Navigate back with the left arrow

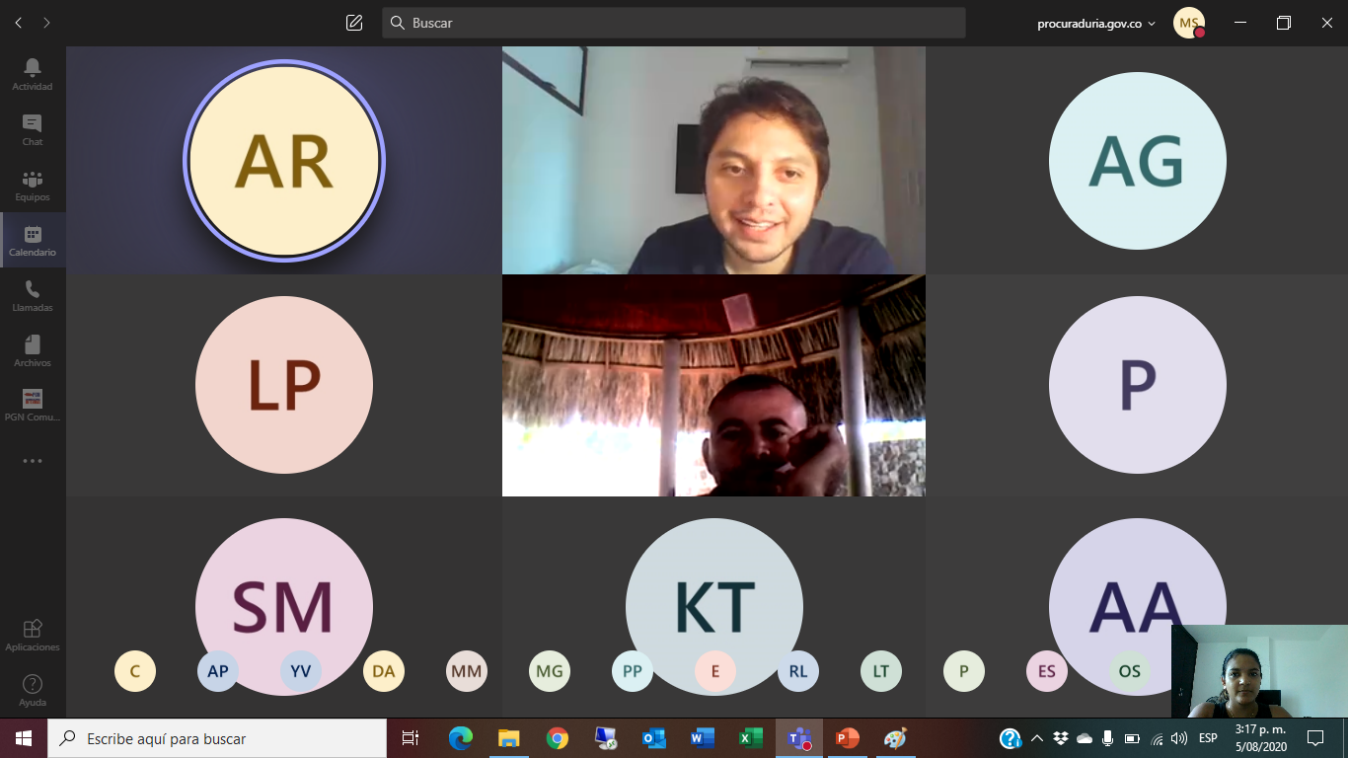18,23
